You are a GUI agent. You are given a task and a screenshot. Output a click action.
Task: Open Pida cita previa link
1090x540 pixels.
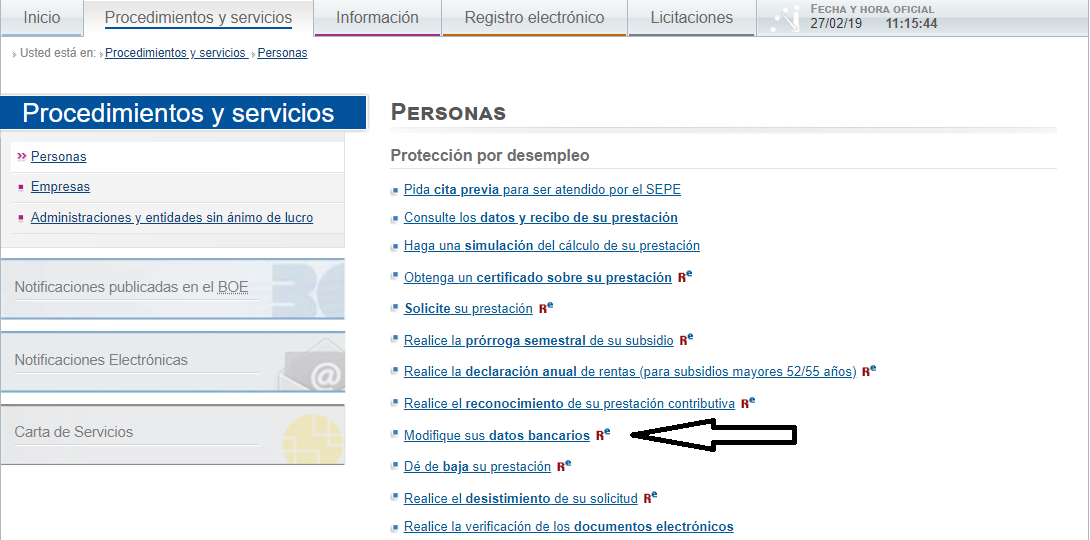tap(541, 189)
